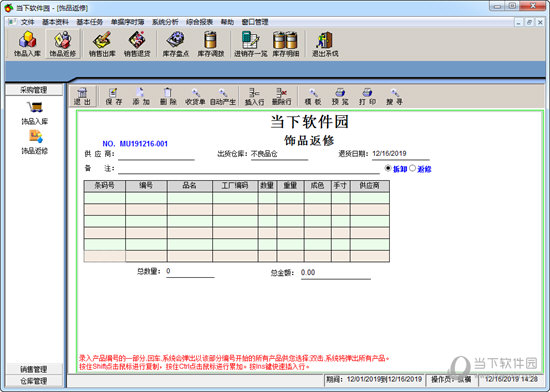Image resolution: width=550 pixels, height=392 pixels.
Task: Select 饰品入库 cart icon in sidebar
Action: click(x=35, y=107)
